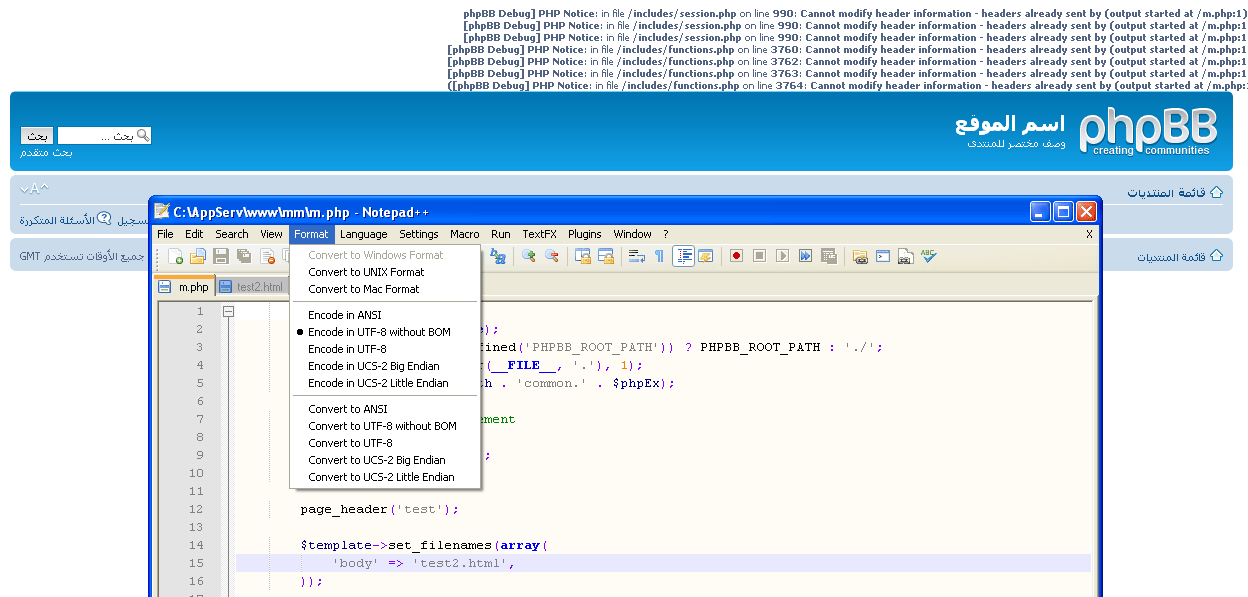1248x597 pixels.
Task: Click the Playback macro icon
Action: click(783, 257)
